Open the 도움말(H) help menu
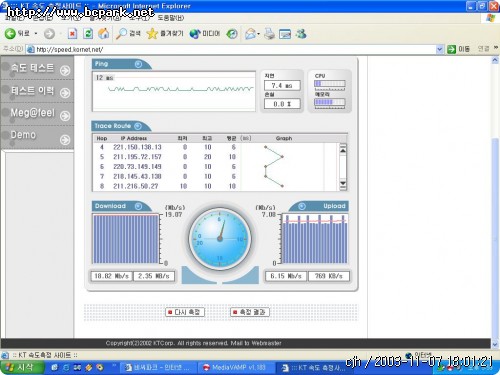 point(171,18)
